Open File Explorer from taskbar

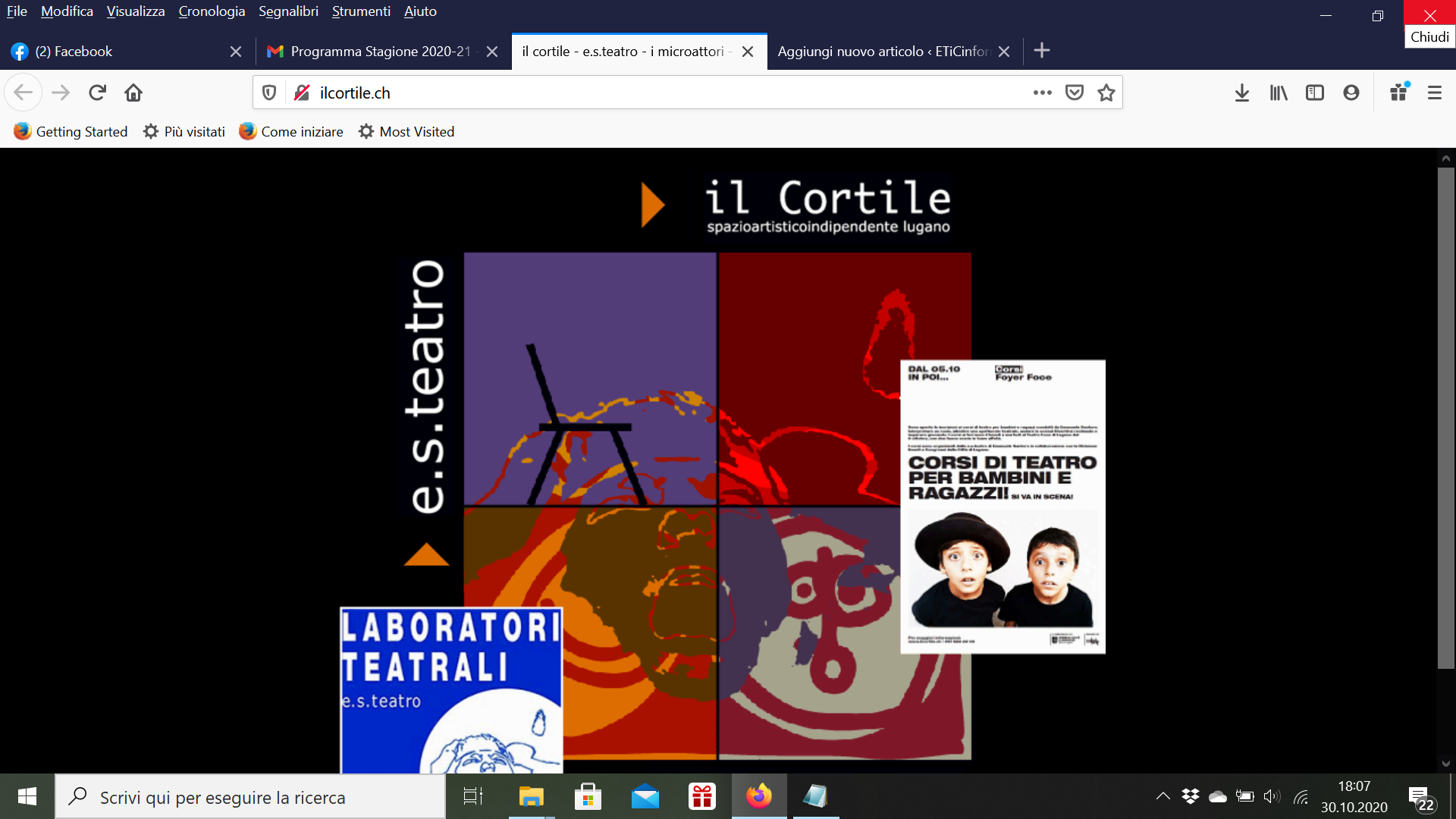(531, 796)
